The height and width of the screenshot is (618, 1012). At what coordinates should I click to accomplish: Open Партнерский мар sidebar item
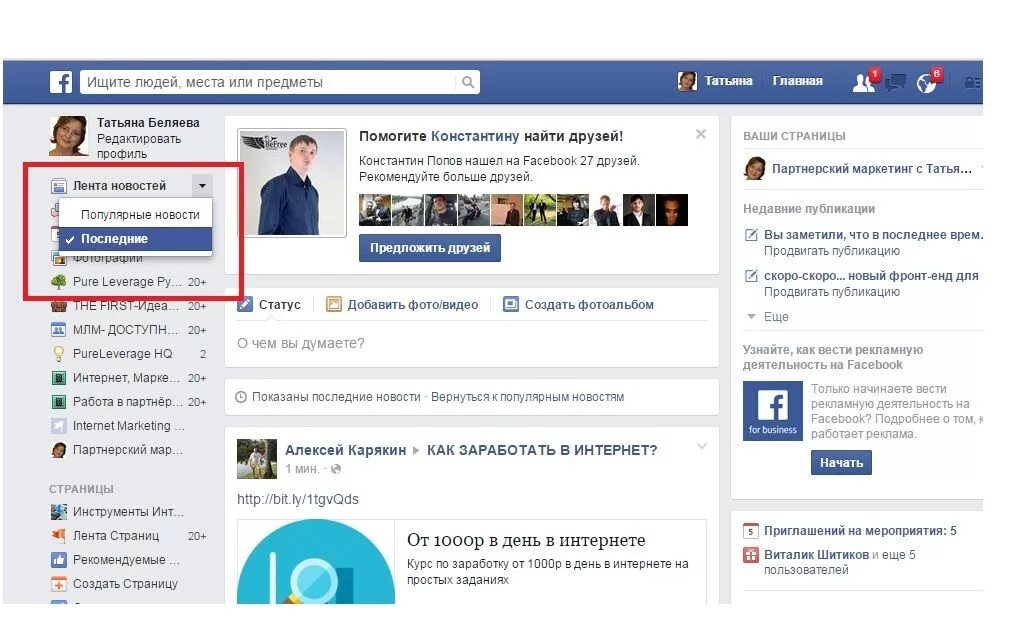point(128,450)
